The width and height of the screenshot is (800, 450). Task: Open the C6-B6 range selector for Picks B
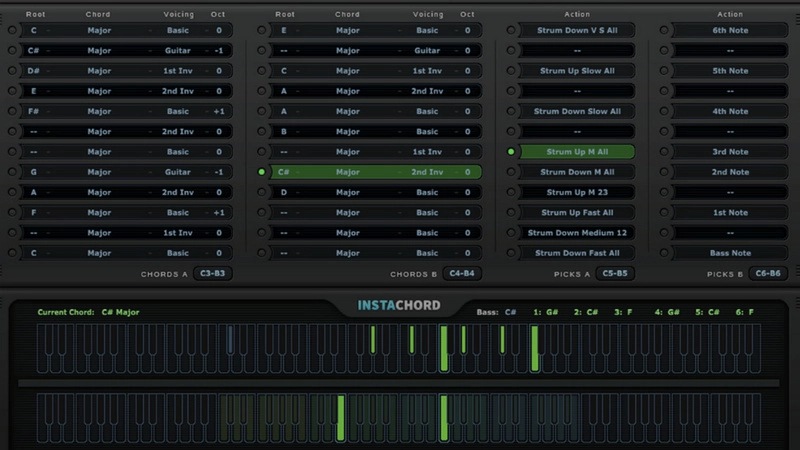pyautogui.click(x=768, y=273)
